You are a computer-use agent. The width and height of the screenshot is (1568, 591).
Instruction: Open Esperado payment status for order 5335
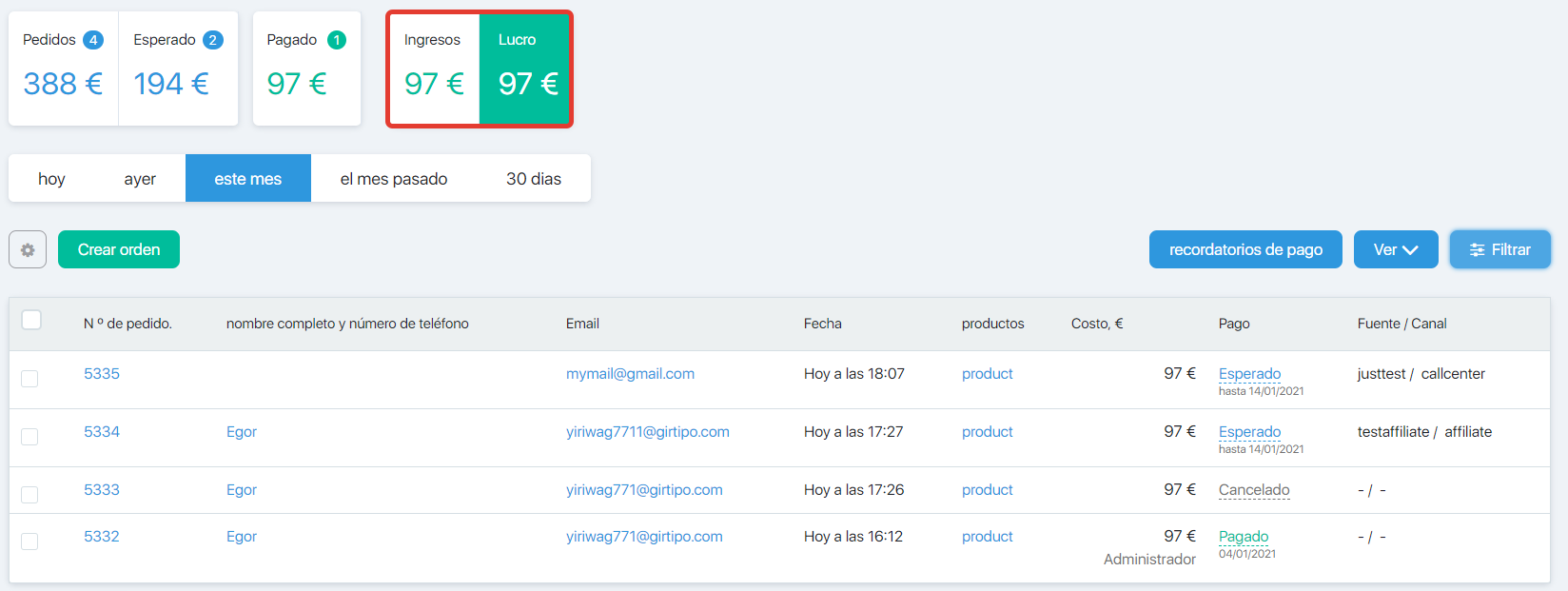[1249, 374]
